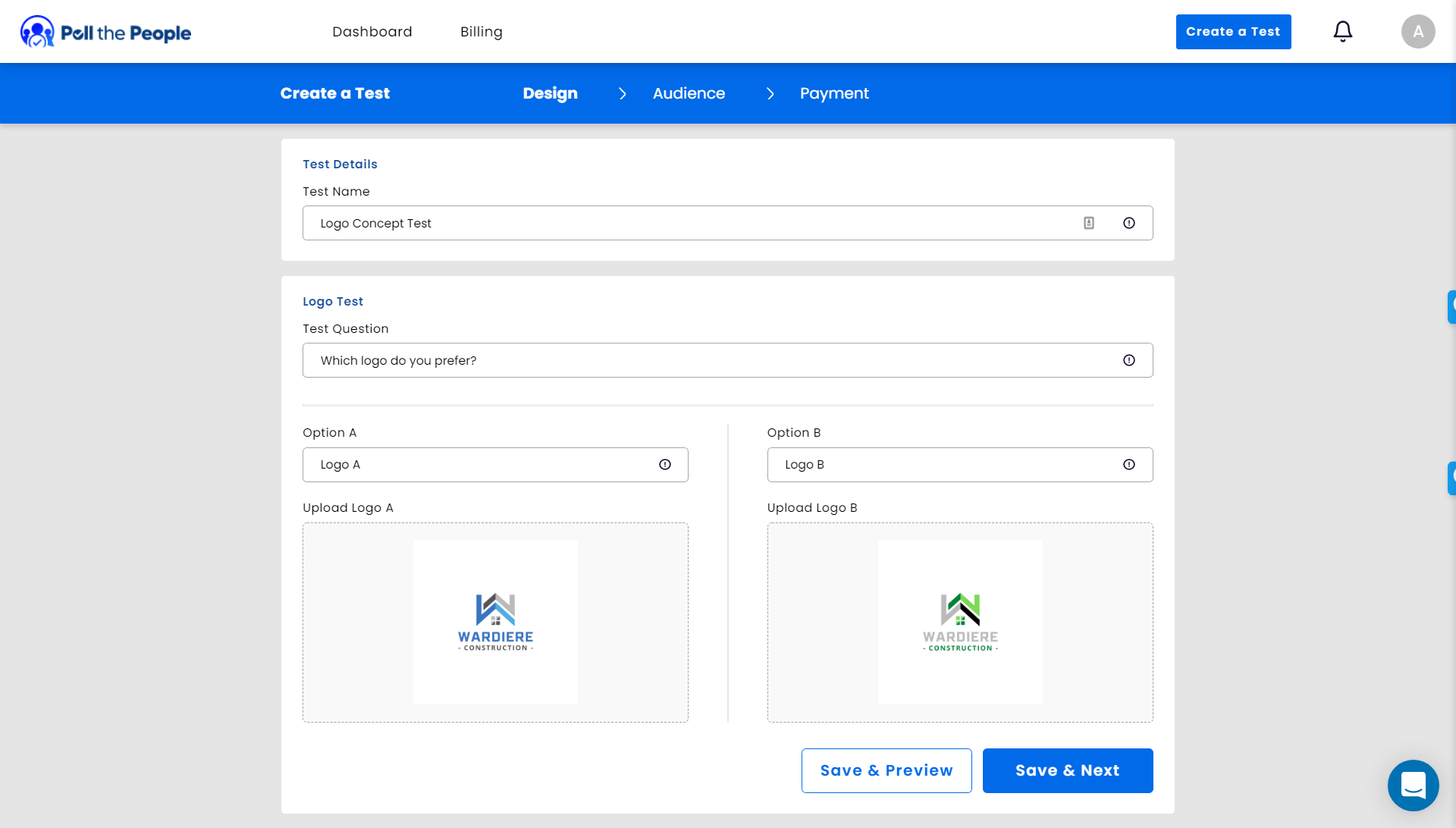
Task: Click the info icon in the Logo B field
Action: pyautogui.click(x=1128, y=464)
